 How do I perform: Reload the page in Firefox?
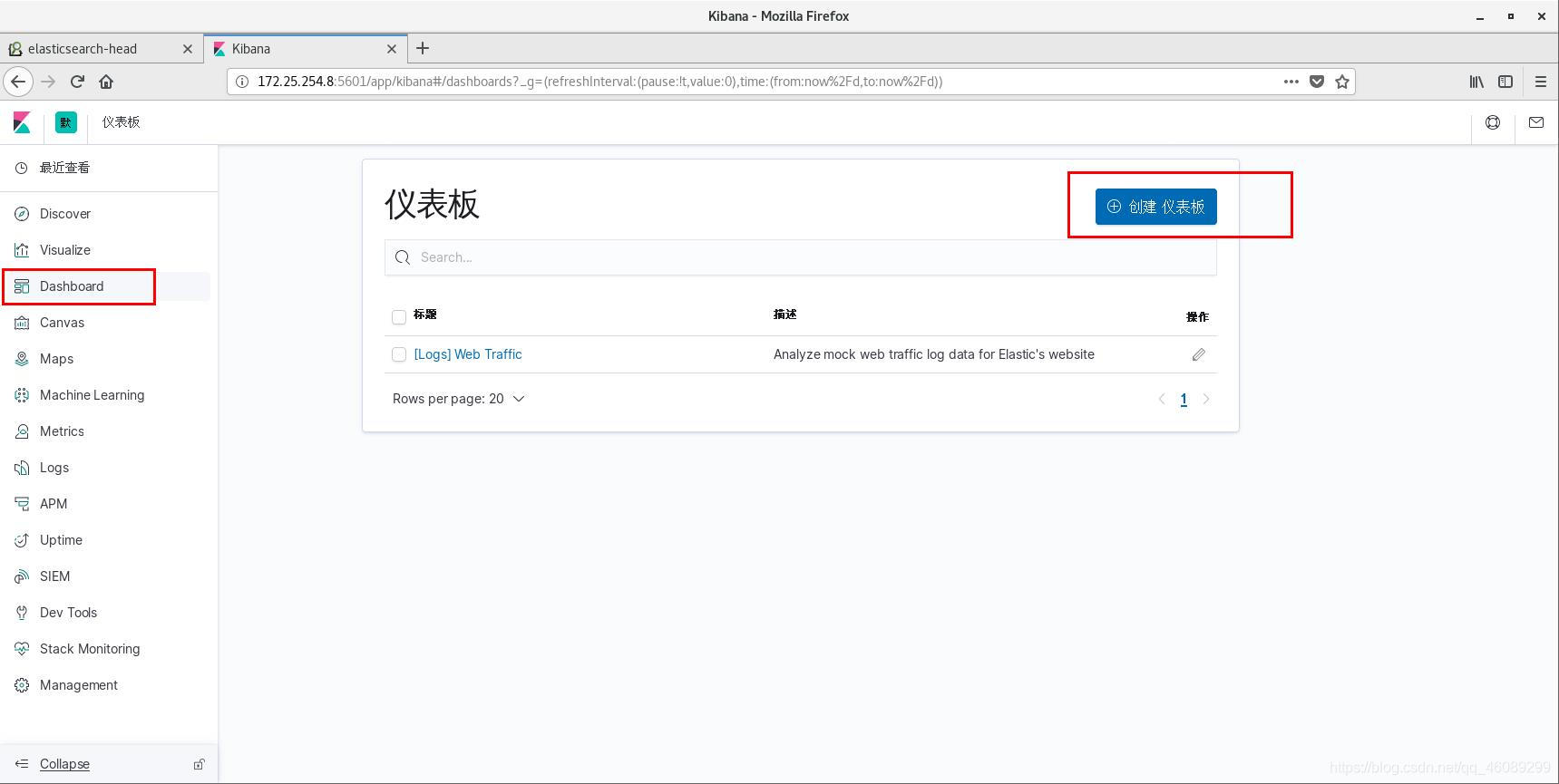coord(77,82)
